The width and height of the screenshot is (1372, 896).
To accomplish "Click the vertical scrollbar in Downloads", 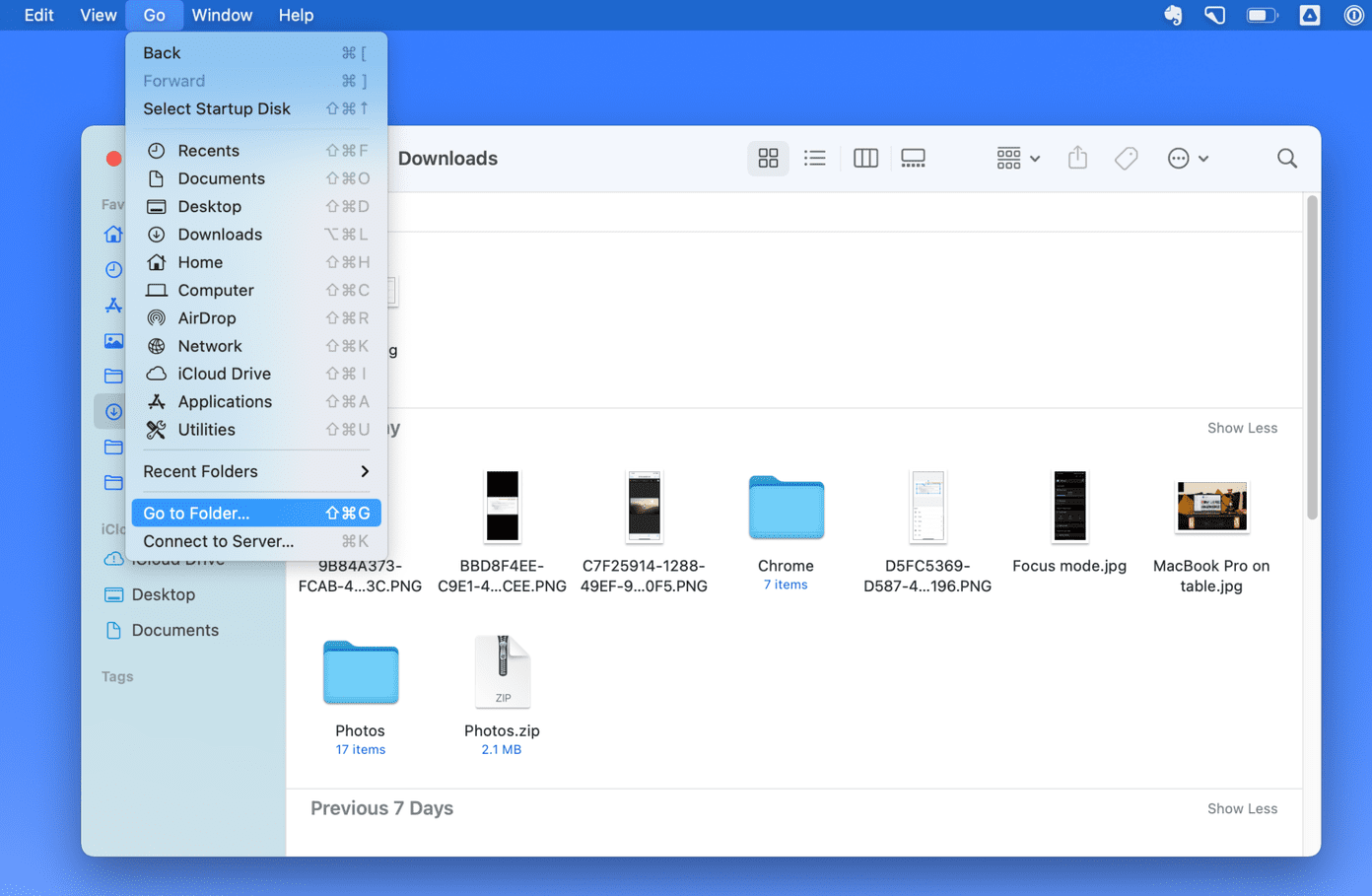I will (x=1312, y=358).
